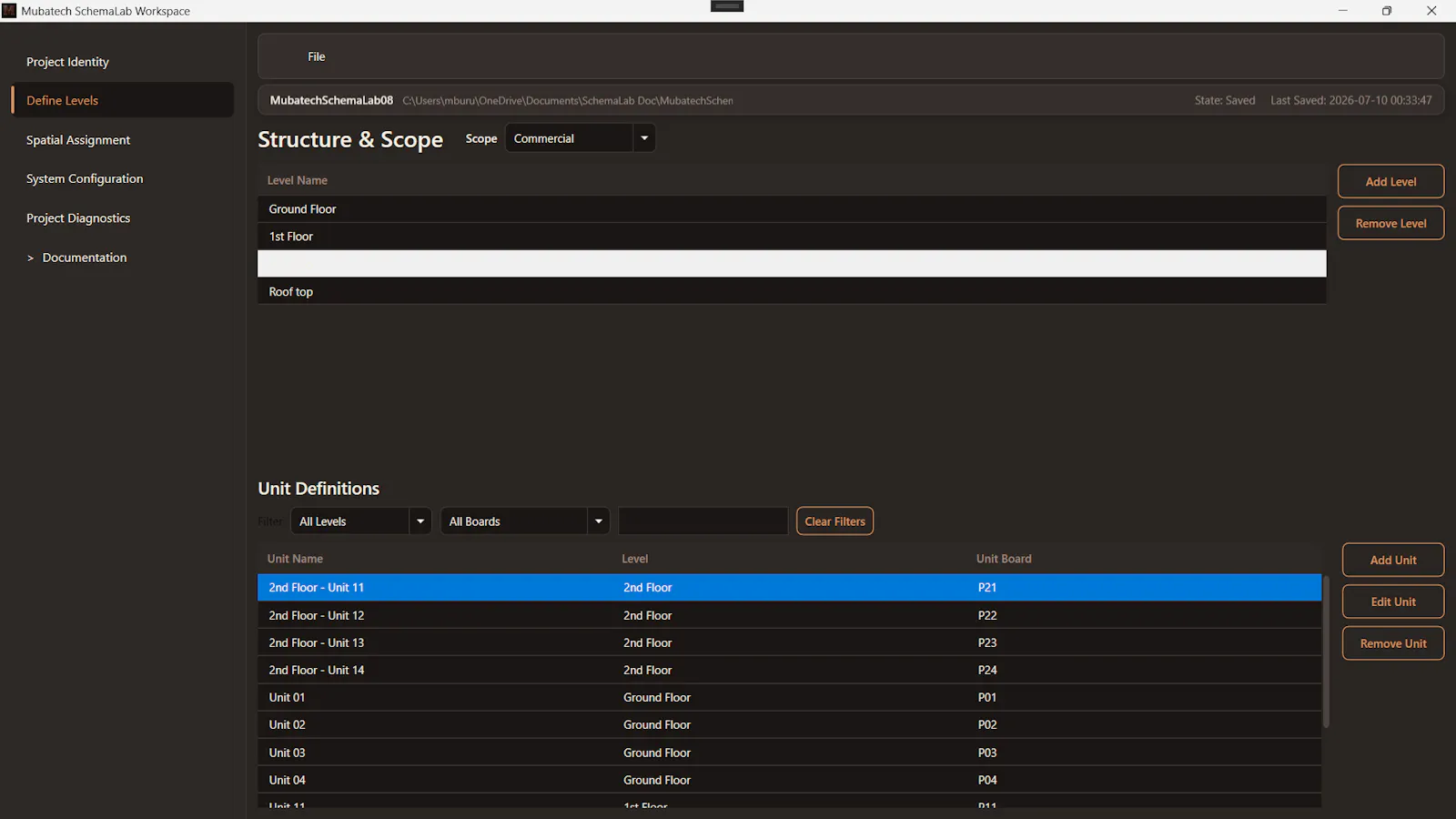The image size is (1456, 819).
Task: Click the All Boards dropdown arrow
Action: click(x=599, y=521)
